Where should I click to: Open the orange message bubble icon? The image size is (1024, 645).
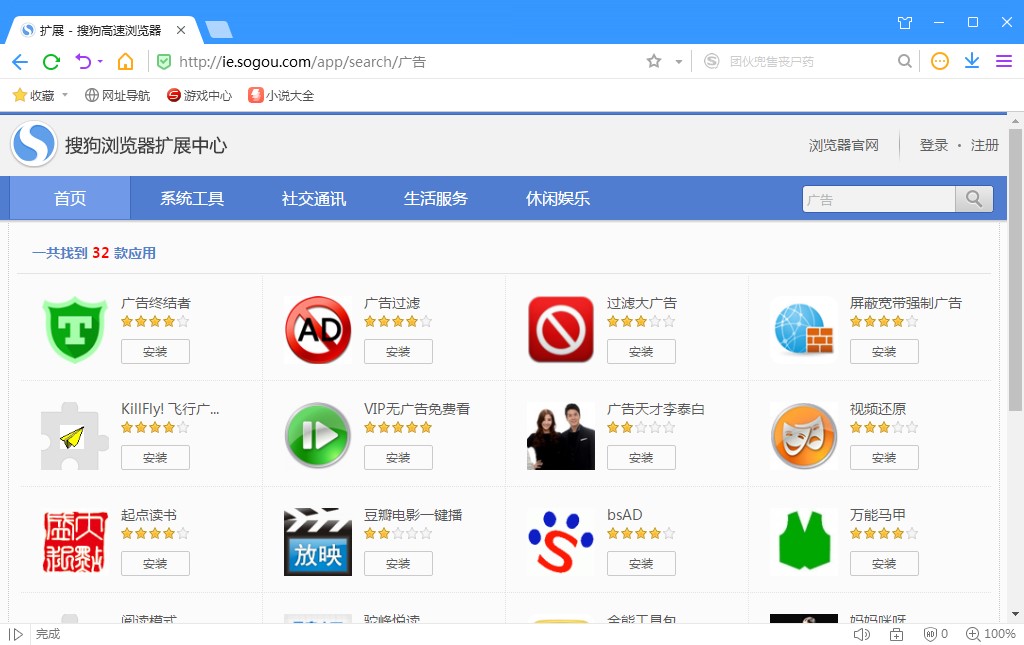point(940,61)
